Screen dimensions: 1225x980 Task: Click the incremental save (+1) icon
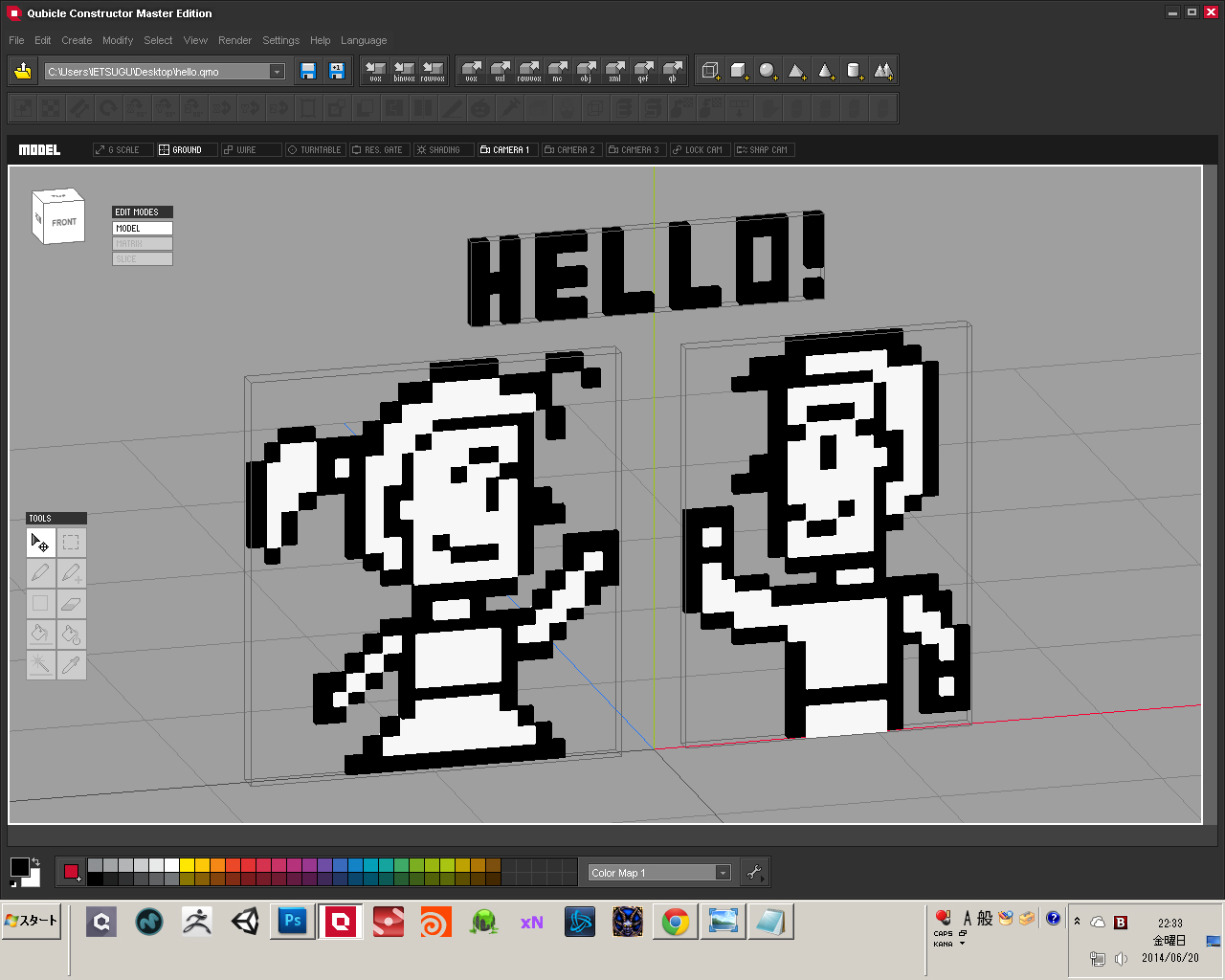point(337,71)
